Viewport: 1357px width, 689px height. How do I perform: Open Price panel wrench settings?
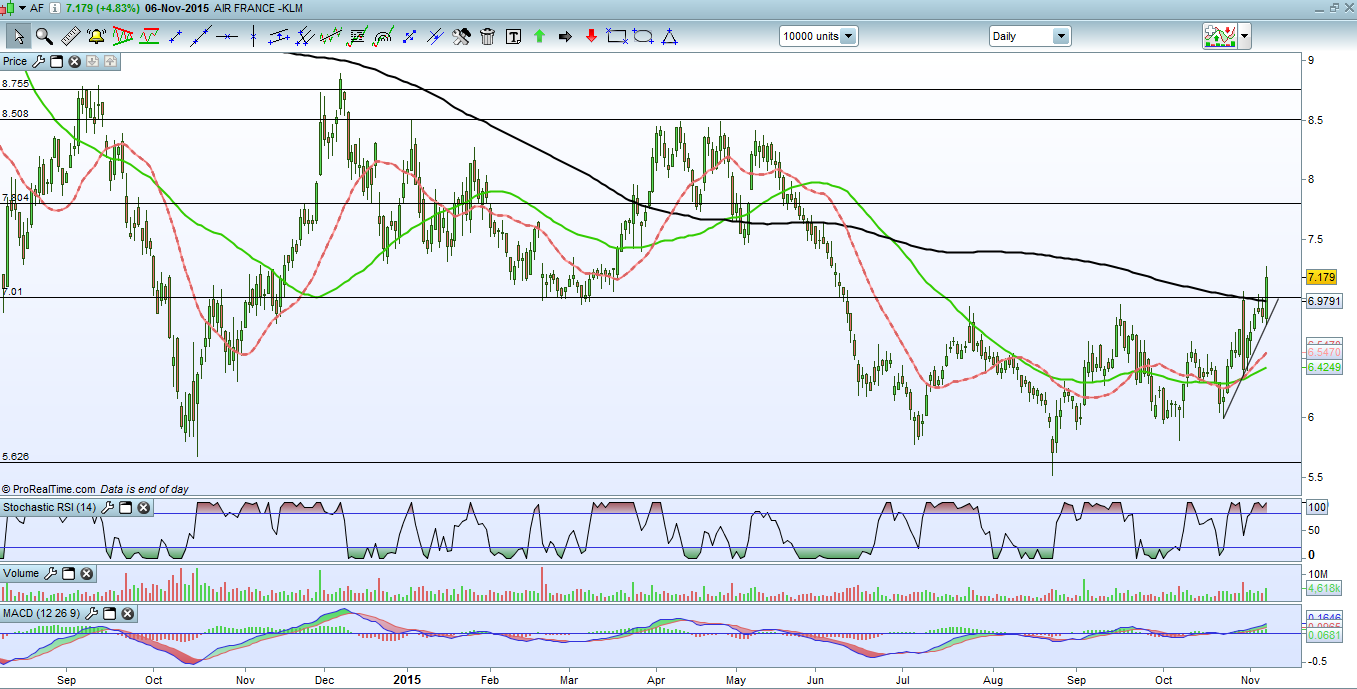(38, 61)
